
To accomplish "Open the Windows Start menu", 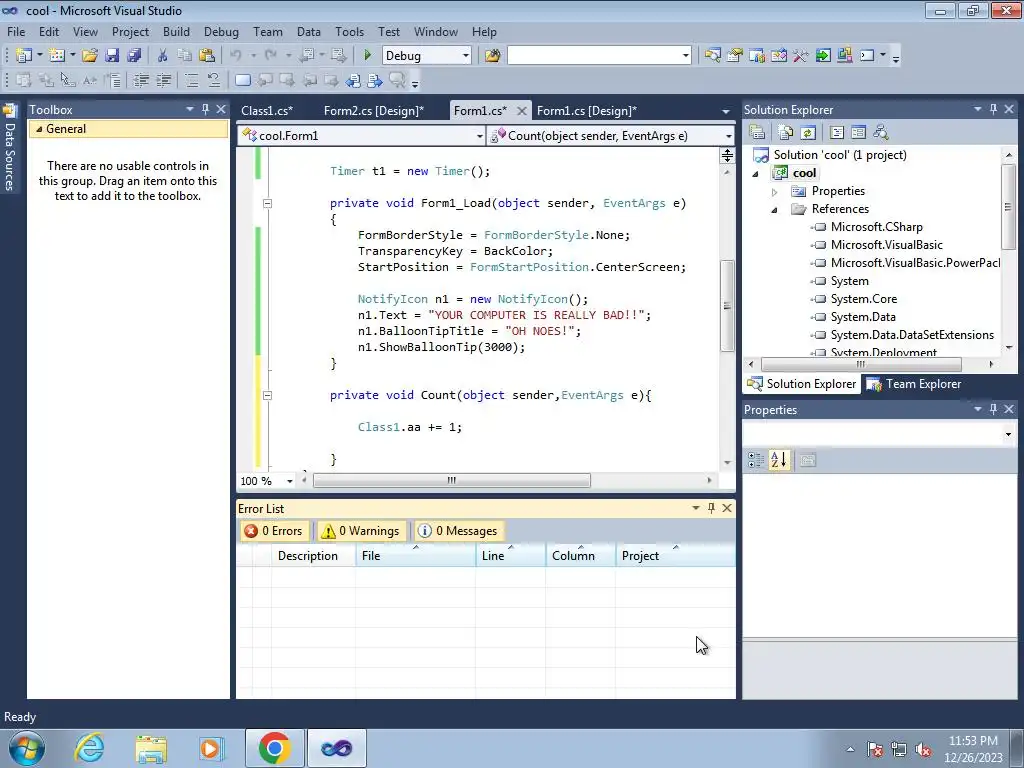I will pos(27,748).
